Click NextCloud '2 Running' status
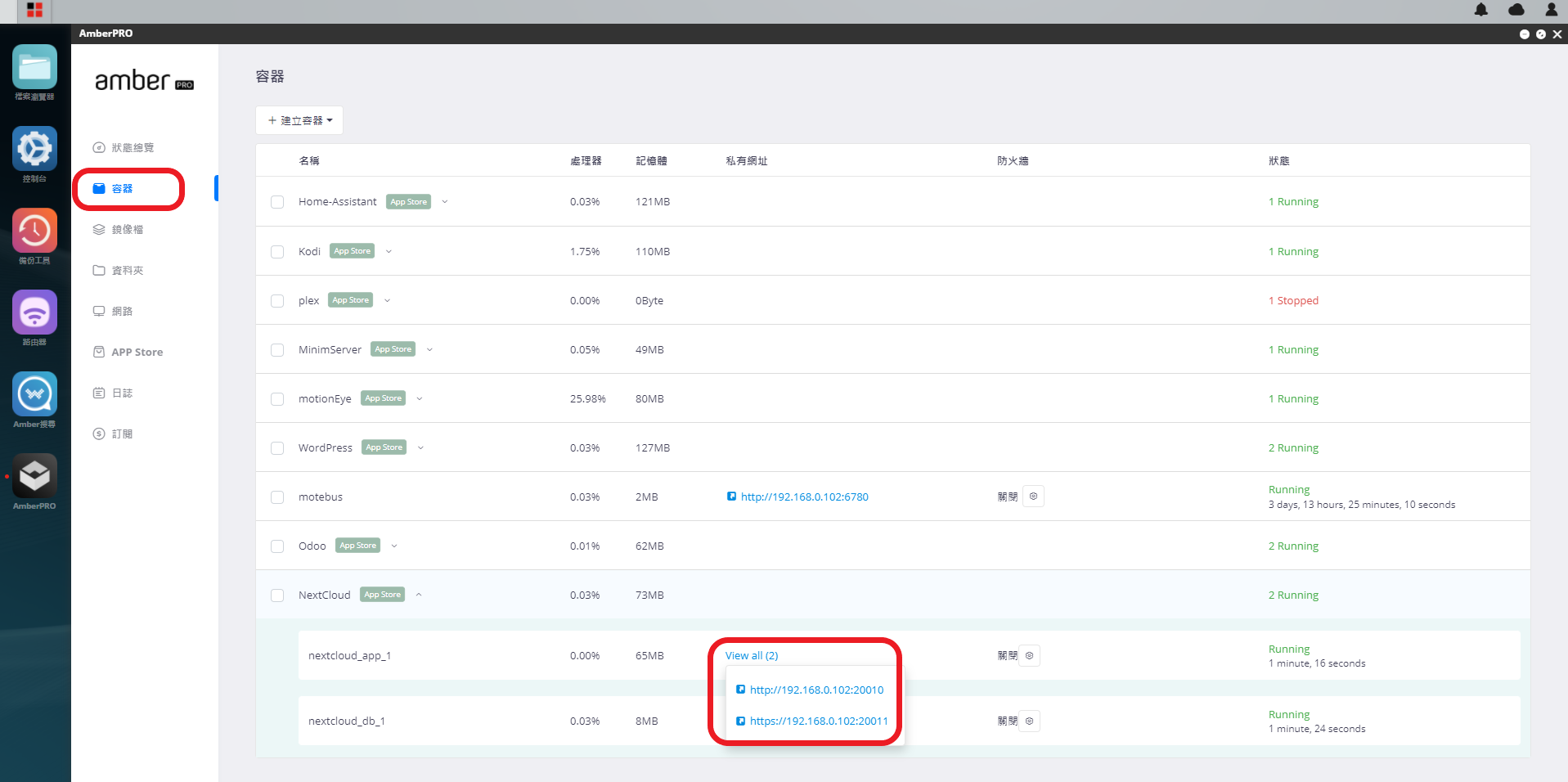The image size is (1568, 782). pyautogui.click(x=1293, y=595)
